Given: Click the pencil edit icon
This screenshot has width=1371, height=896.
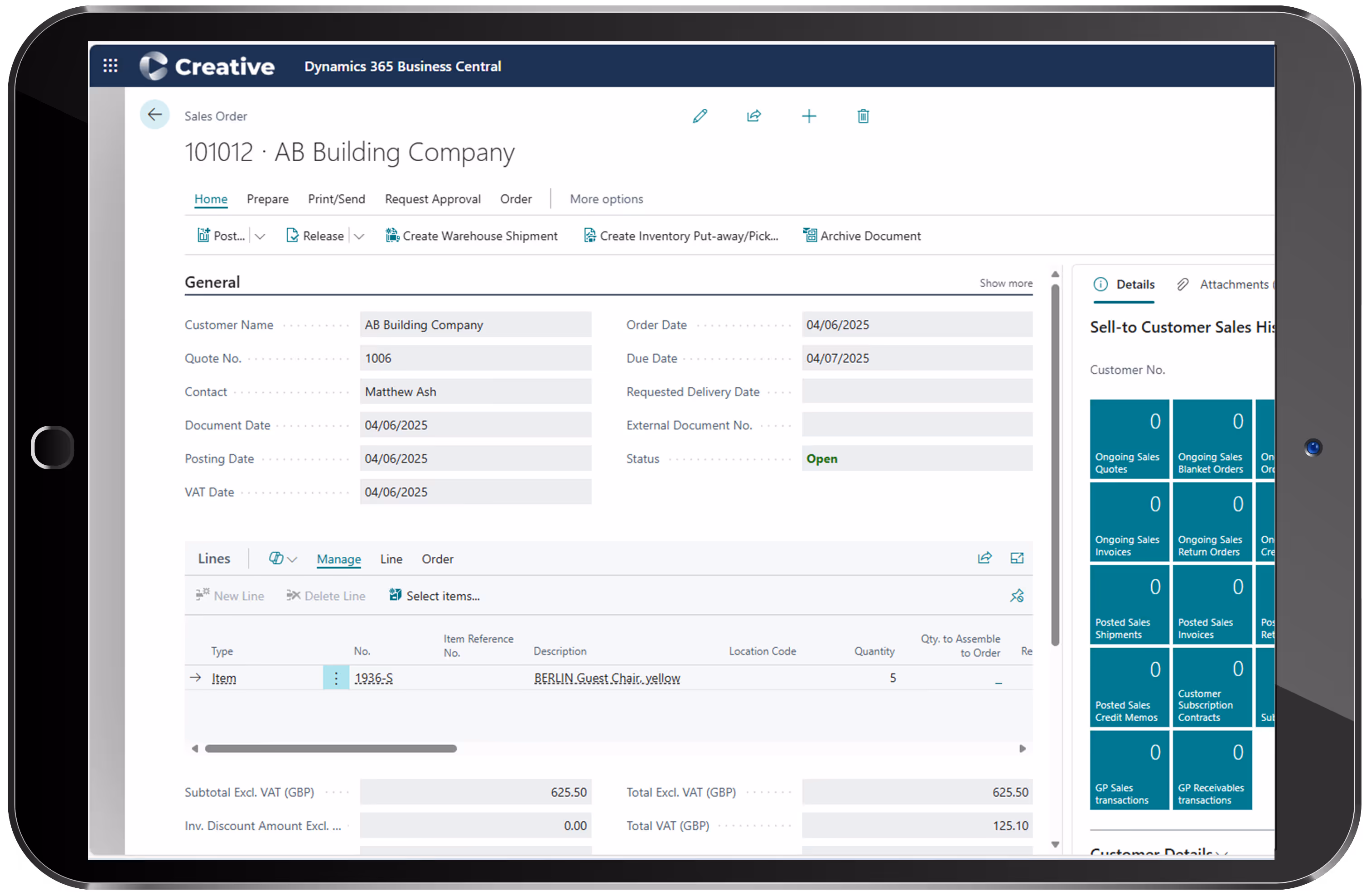Looking at the screenshot, I should click(x=700, y=116).
